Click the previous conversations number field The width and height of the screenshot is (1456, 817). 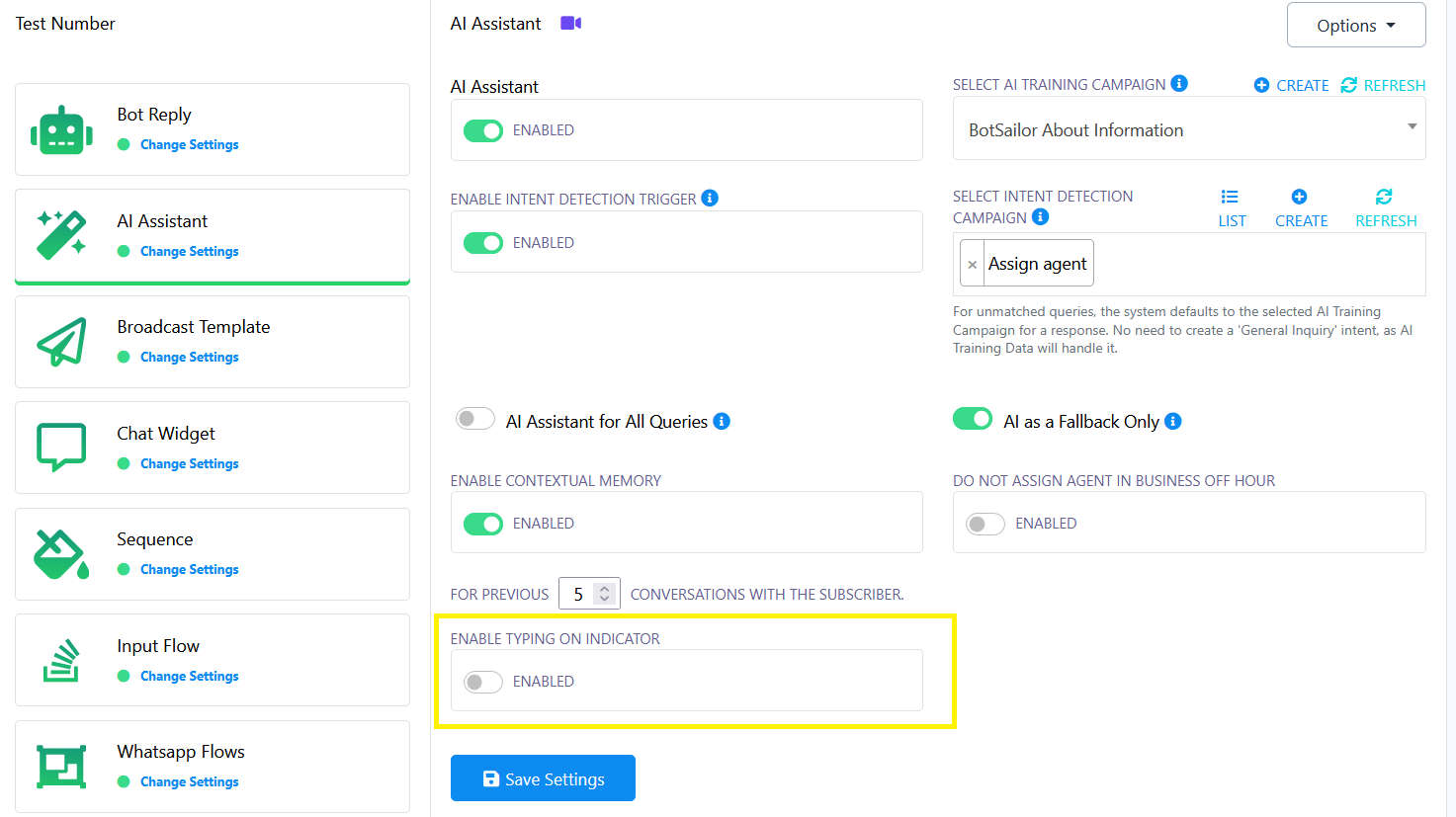point(579,594)
